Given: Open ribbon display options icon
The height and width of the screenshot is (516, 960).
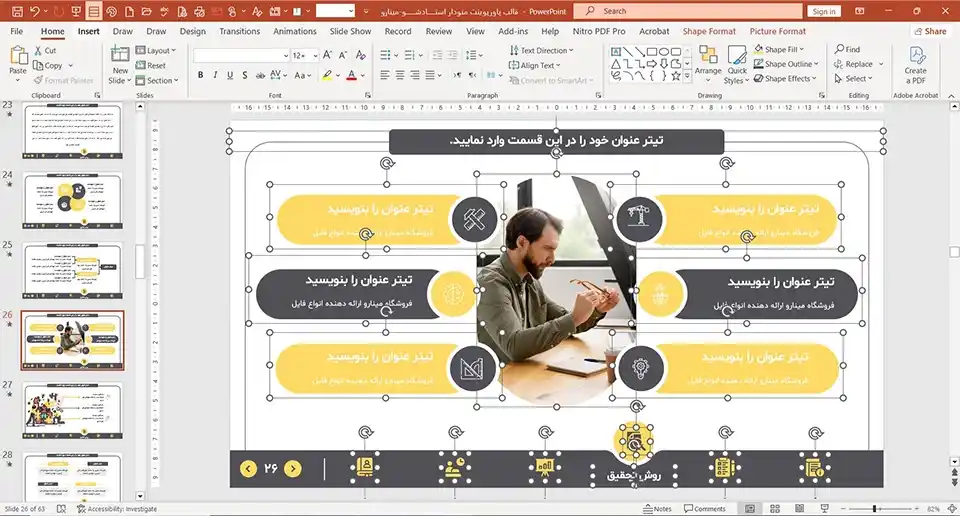Looking at the screenshot, I should [x=860, y=11].
